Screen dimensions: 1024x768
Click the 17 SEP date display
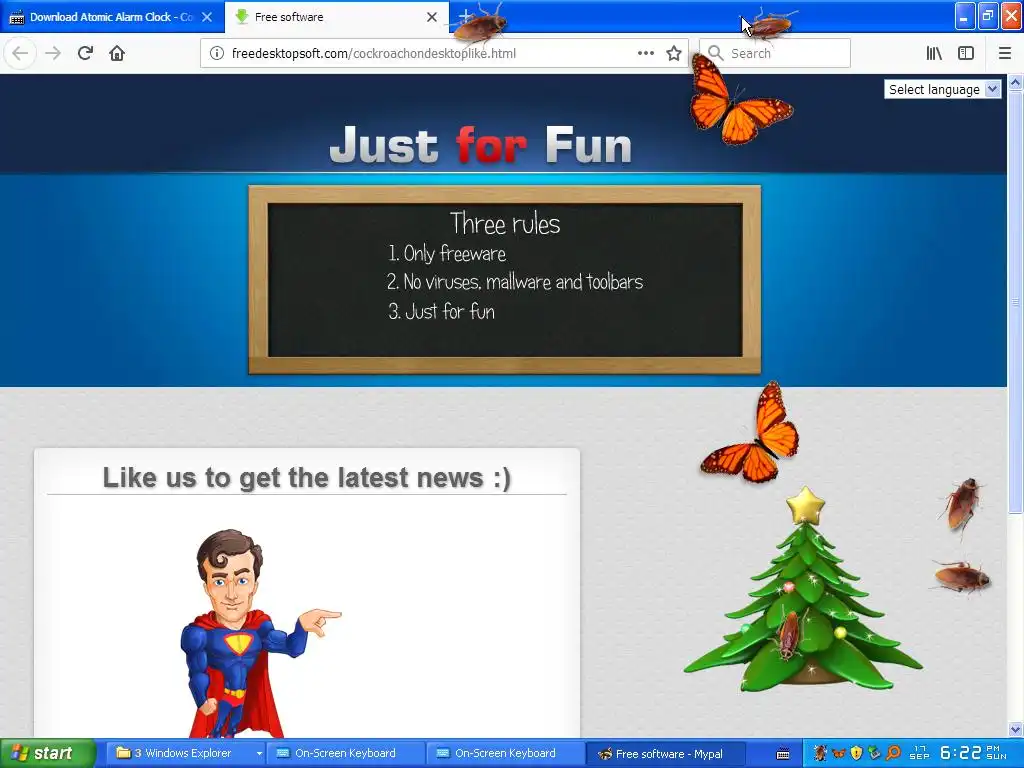point(920,753)
